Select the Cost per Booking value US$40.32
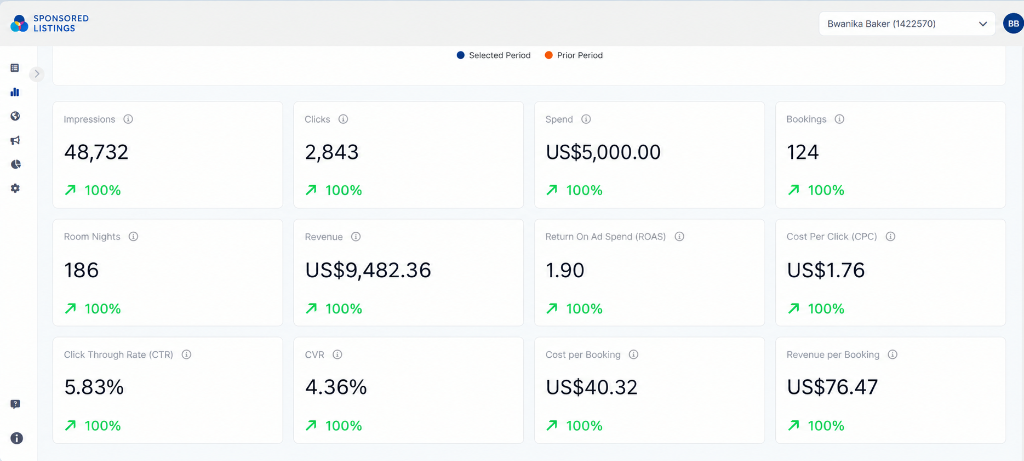This screenshot has height=461, width=1024. click(592, 388)
